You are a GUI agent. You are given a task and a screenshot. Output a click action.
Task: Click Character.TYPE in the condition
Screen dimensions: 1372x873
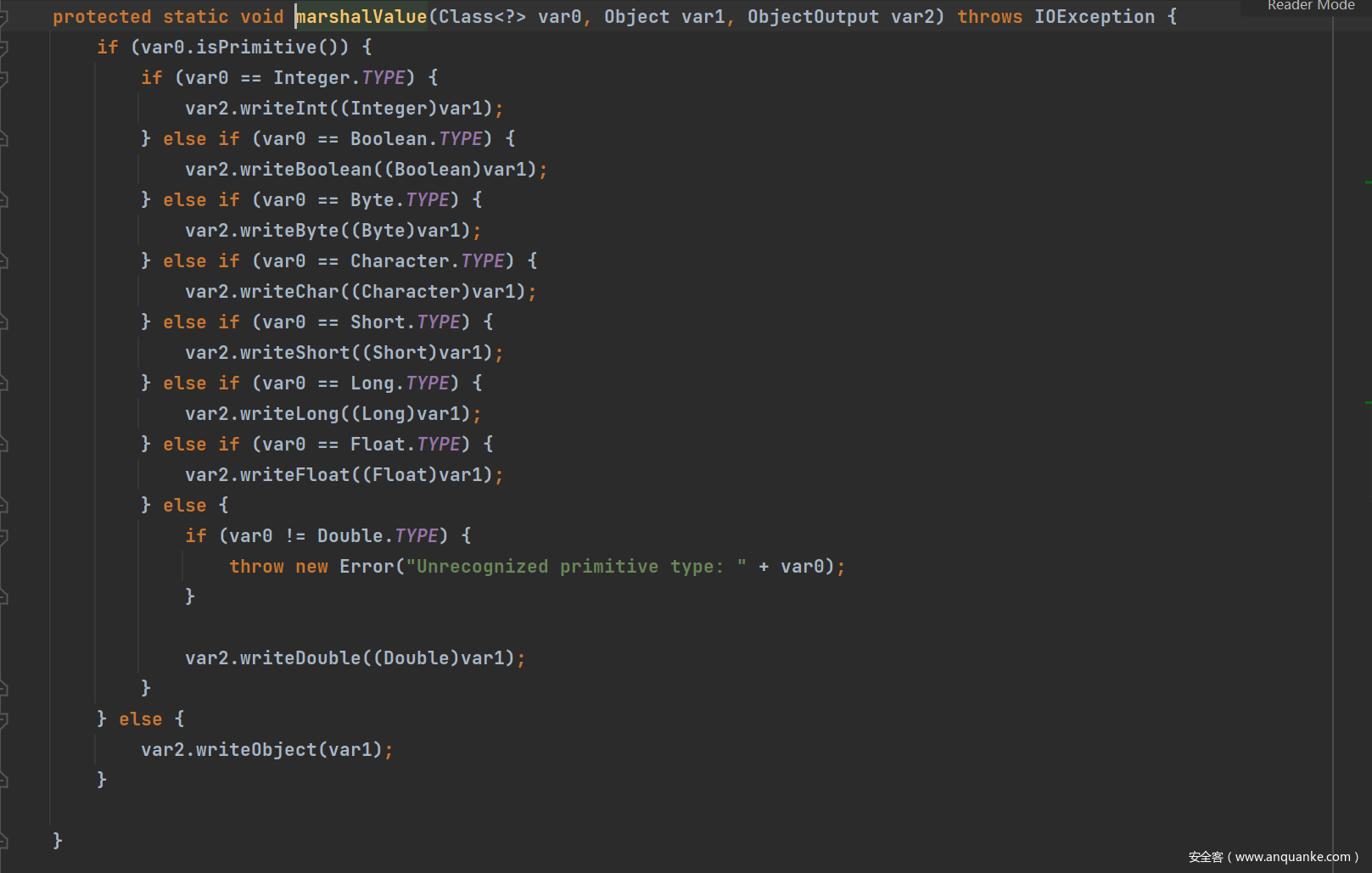point(428,261)
